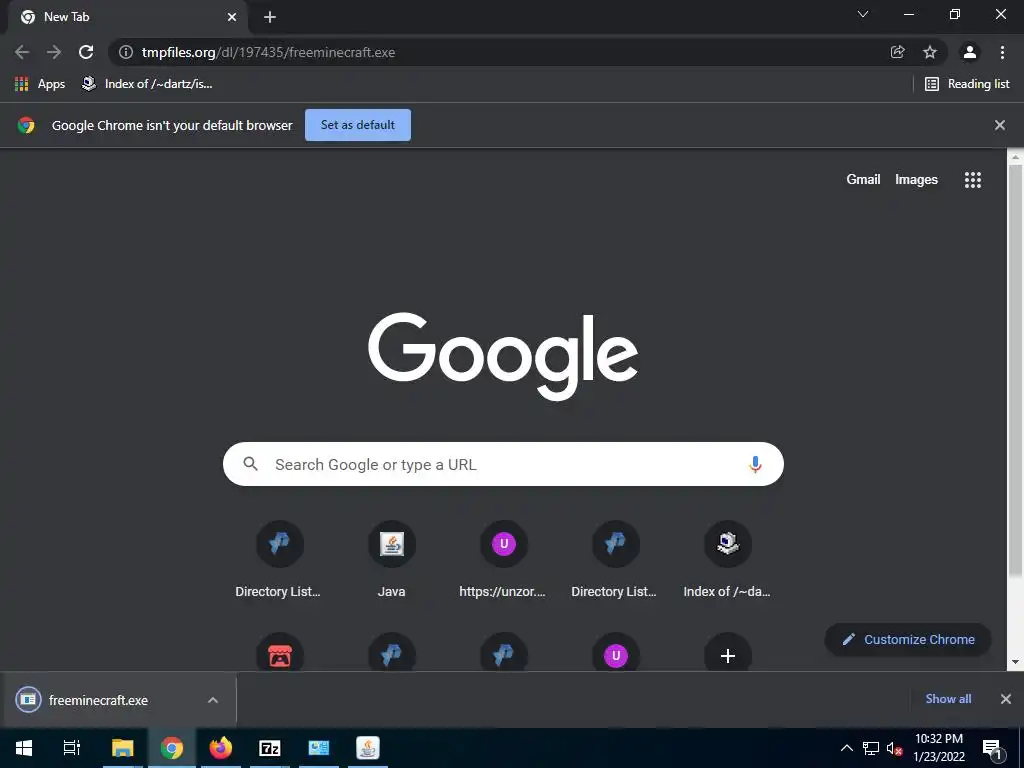Click the Google search box
This screenshot has height=768, width=1024.
click(x=503, y=464)
